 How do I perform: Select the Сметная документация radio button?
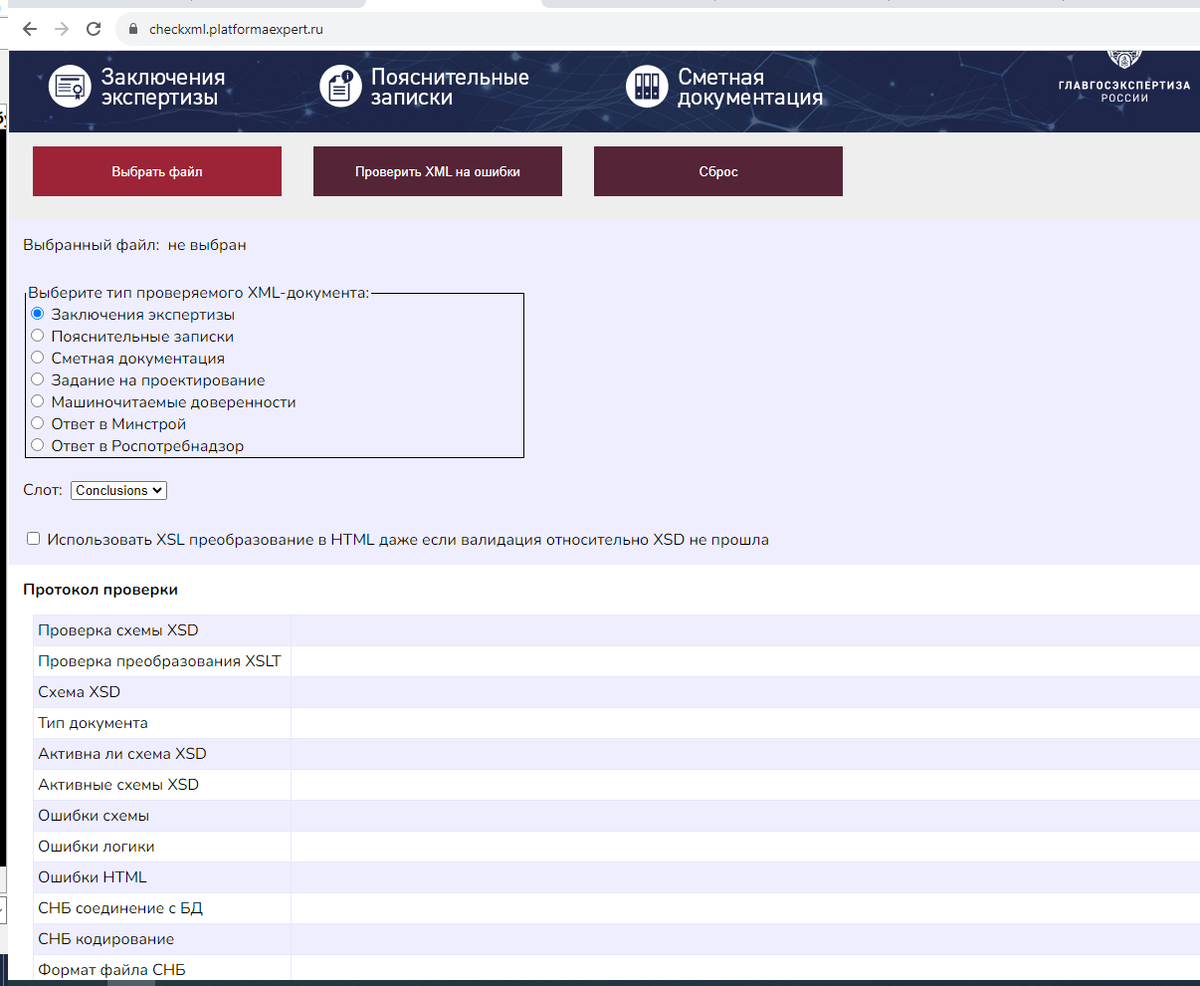tap(37, 357)
